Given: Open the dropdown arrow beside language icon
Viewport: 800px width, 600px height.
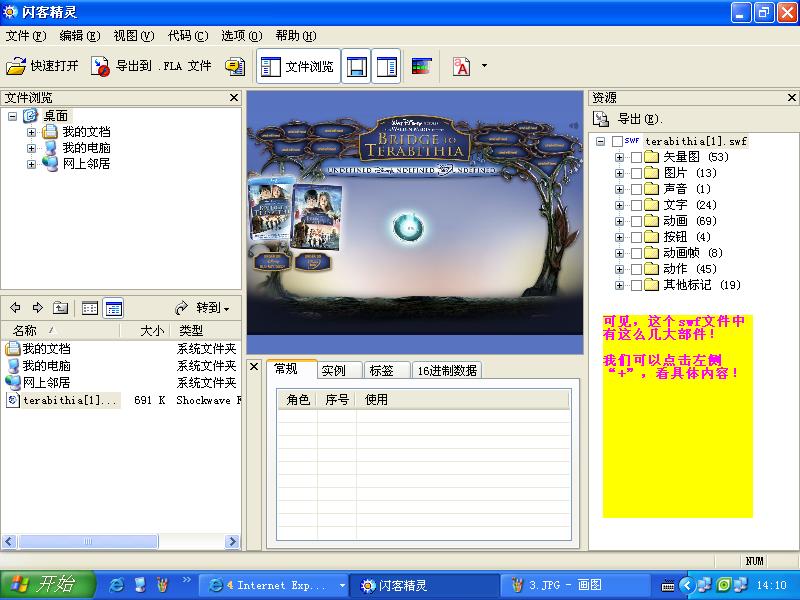Looking at the screenshot, I should click(484, 66).
